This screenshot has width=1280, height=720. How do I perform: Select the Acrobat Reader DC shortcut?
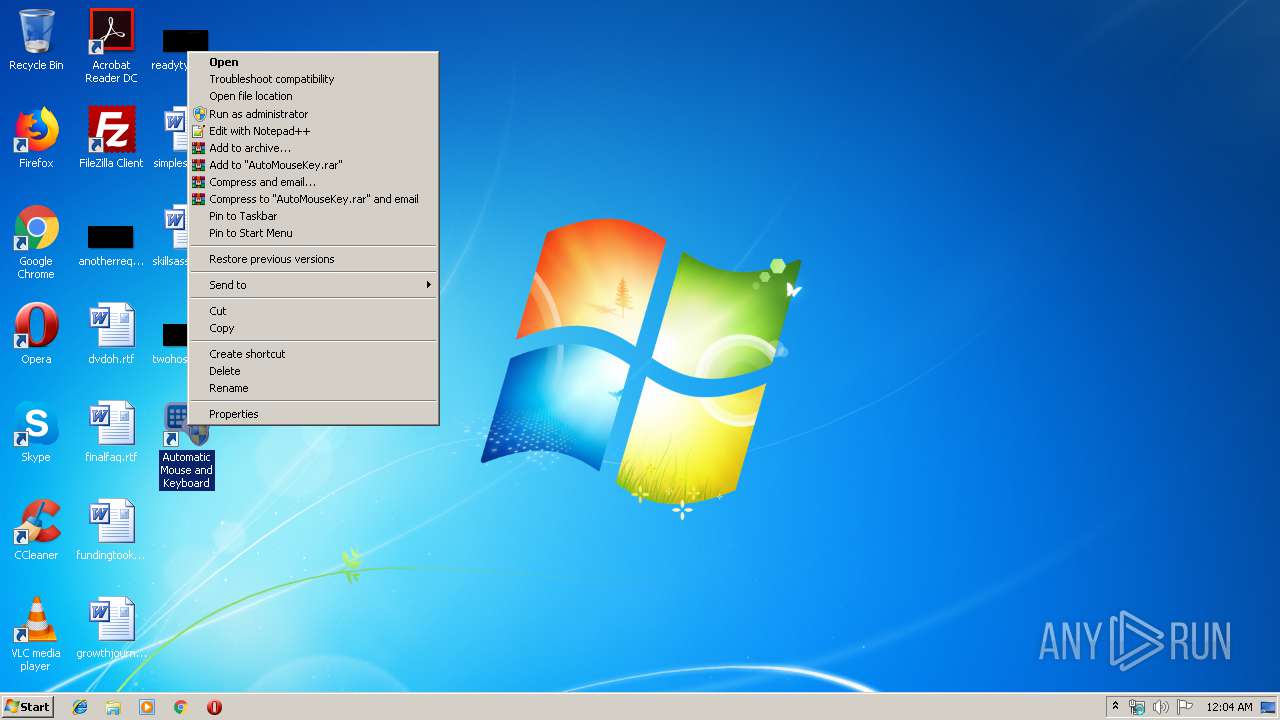click(x=111, y=45)
